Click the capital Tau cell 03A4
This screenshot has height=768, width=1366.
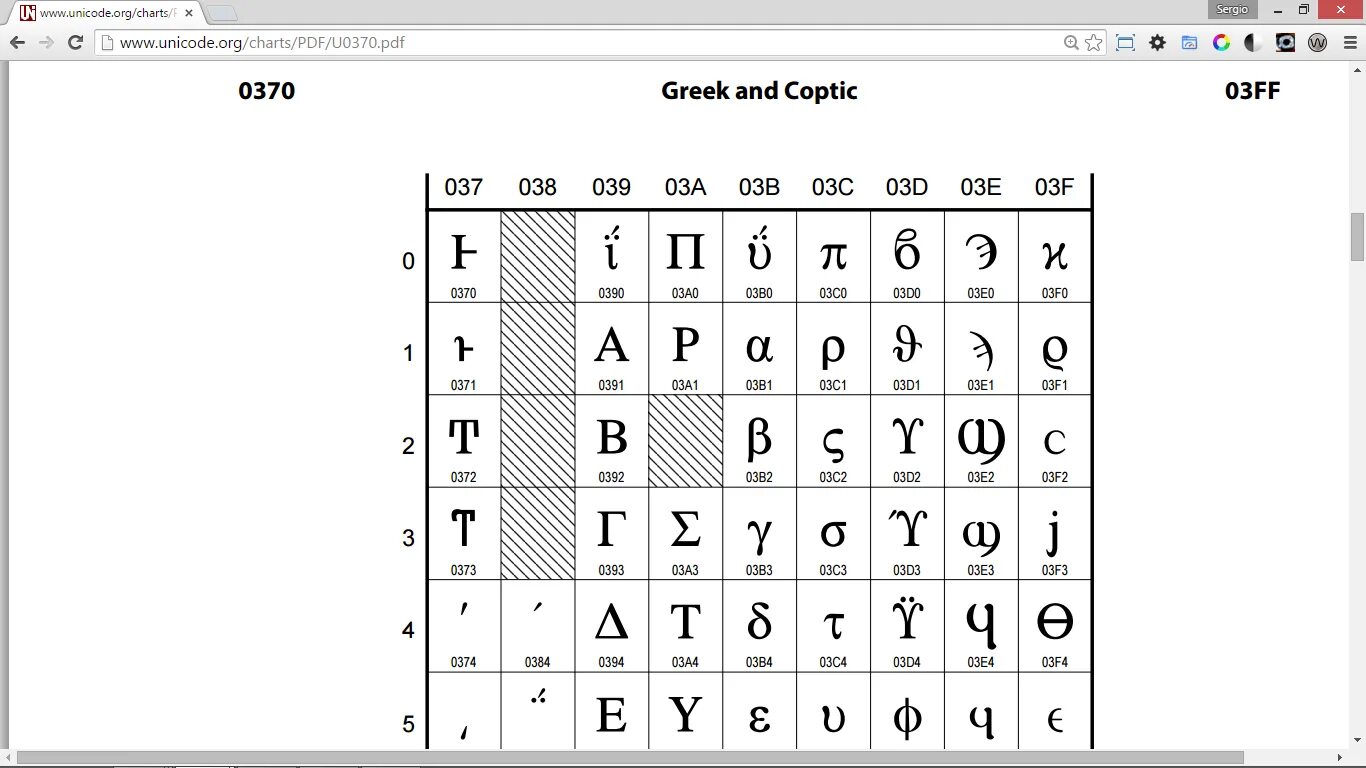point(686,626)
